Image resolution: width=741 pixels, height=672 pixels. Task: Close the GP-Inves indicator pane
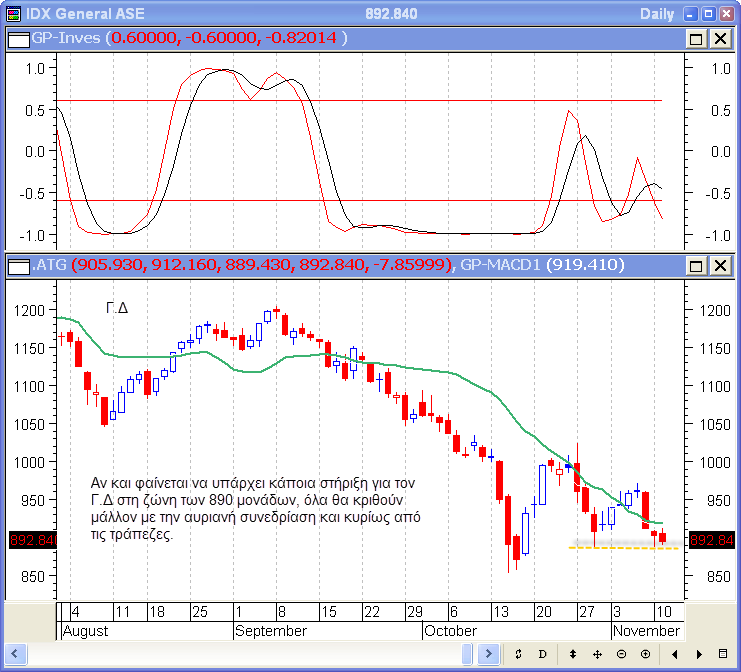719,38
